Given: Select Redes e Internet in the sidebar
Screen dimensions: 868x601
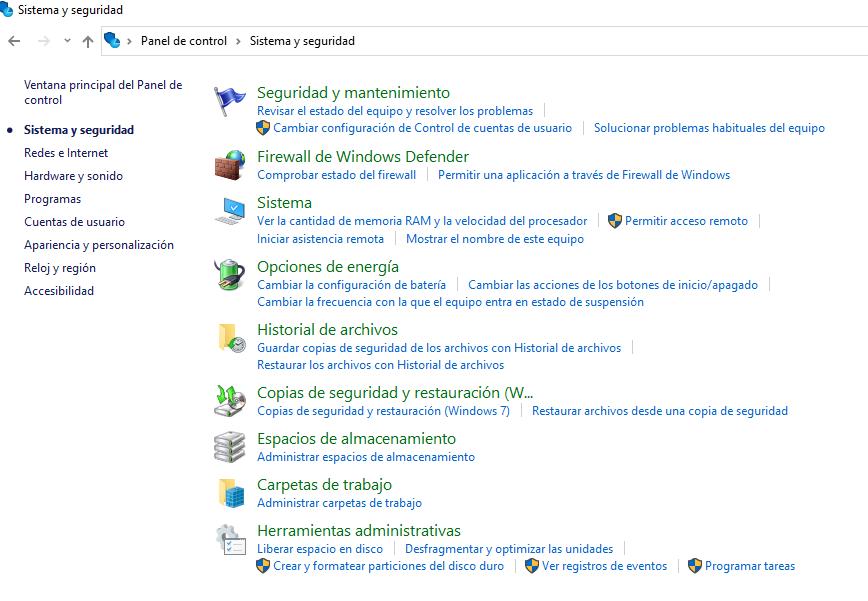Looking at the screenshot, I should click(x=66, y=153).
